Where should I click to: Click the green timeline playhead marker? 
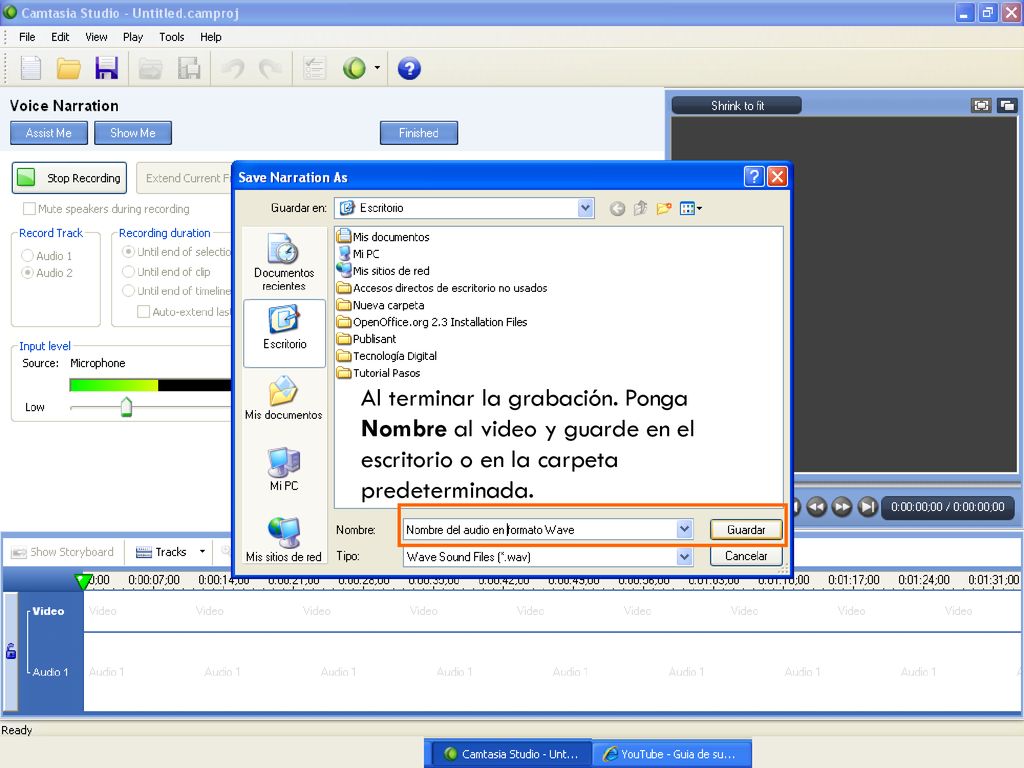(83, 581)
